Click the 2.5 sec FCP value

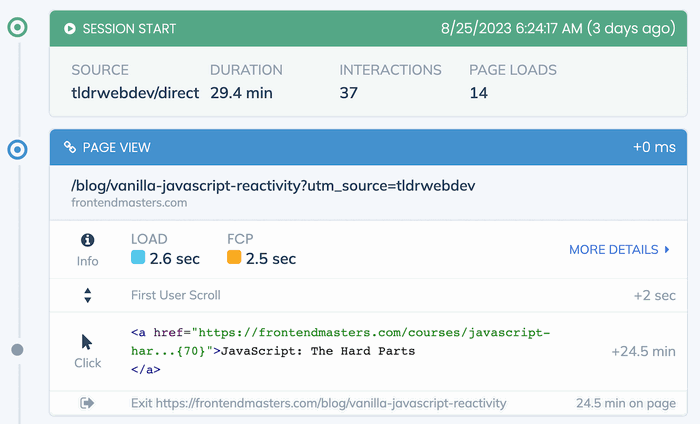click(x=271, y=259)
